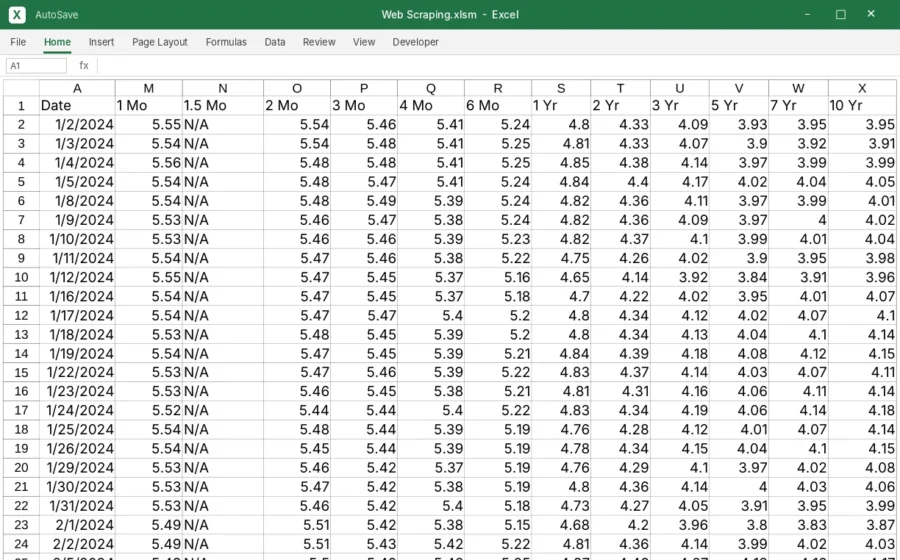The image size is (900, 560).
Task: Click the '1 Mo' header cell
Action: point(149,106)
